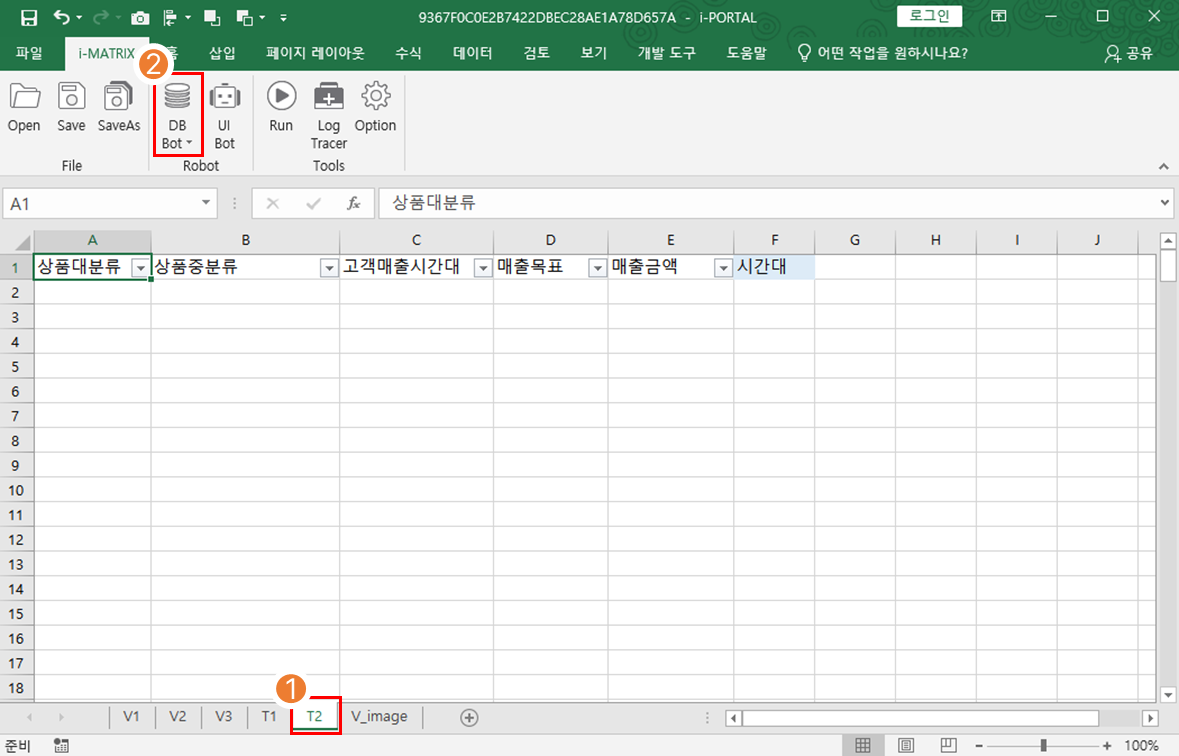The width and height of the screenshot is (1179, 756).
Task: Open filter dropdown for 상품대분류 column
Action: pos(141,268)
